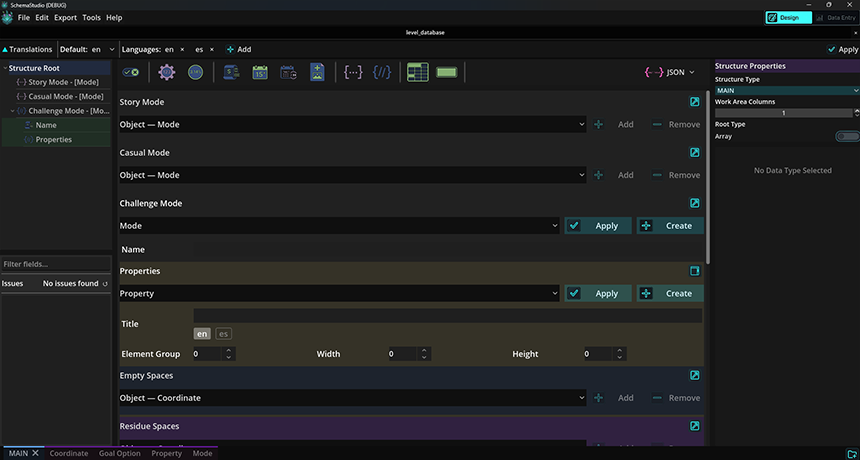The height and width of the screenshot is (460, 860).
Task: Click Apply next to Property dropdown
Action: pos(598,293)
